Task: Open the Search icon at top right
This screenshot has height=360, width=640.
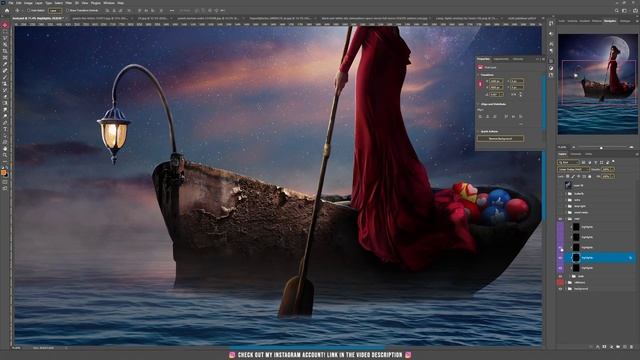Action: pos(617,11)
